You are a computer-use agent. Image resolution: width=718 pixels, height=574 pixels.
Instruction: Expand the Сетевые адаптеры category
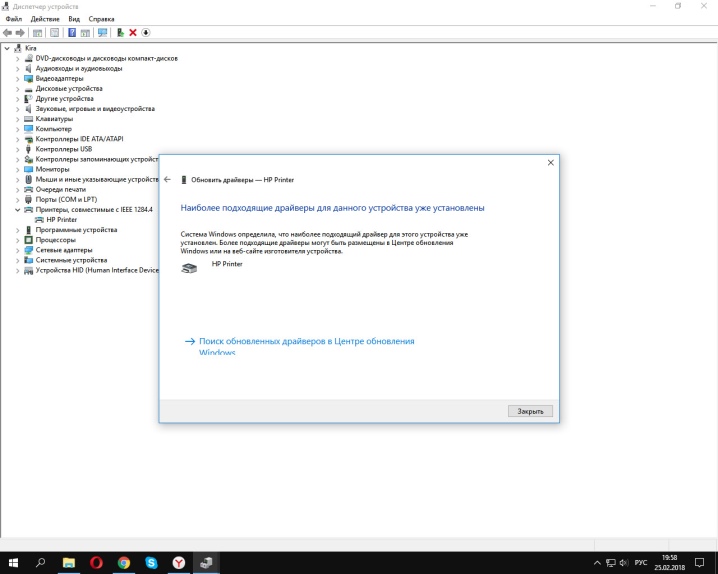[x=17, y=250]
